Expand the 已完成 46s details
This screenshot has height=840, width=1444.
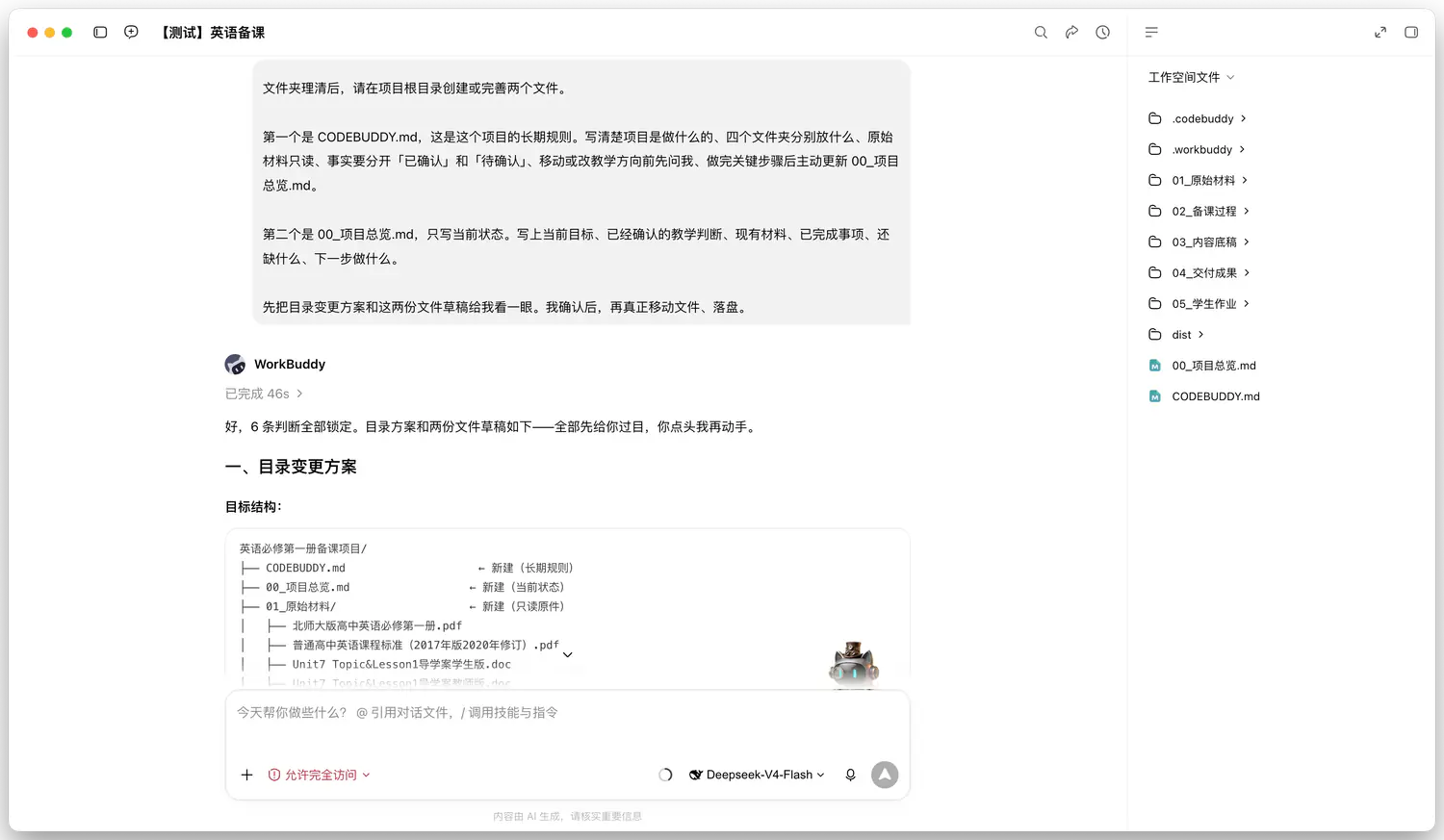[x=264, y=394]
